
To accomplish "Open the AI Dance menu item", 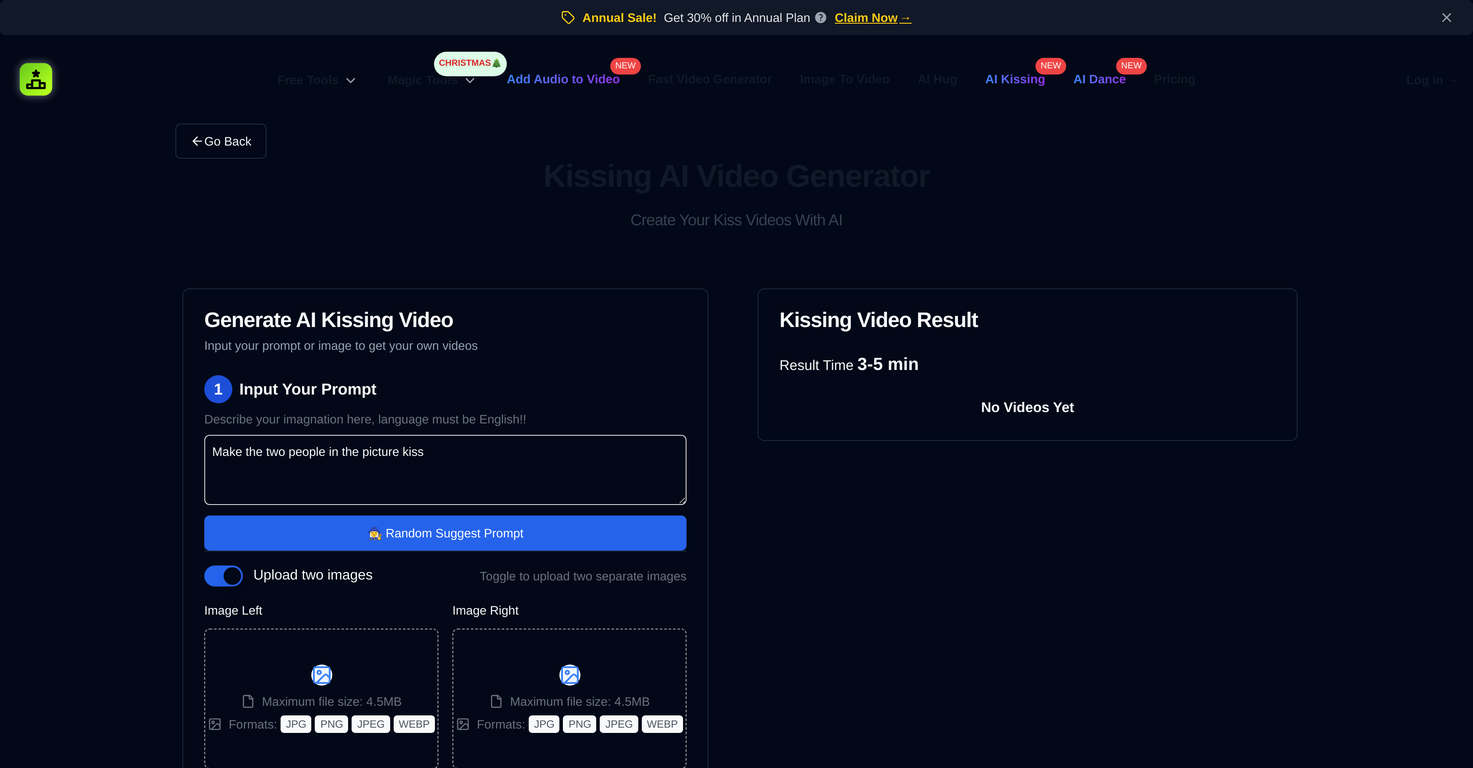I will pyautogui.click(x=1099, y=80).
